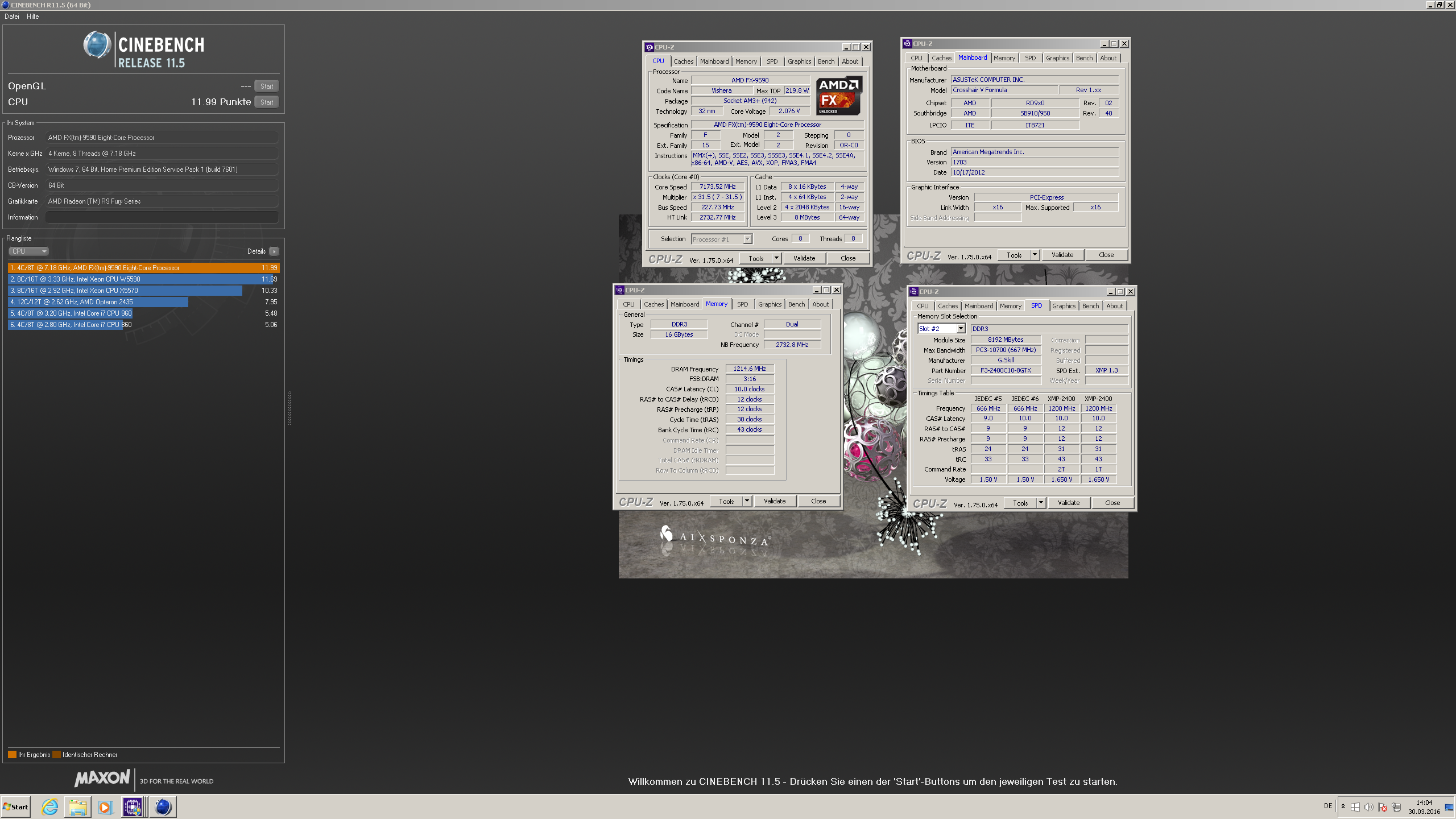The height and width of the screenshot is (819, 1456).
Task: Open the Tools arrow in the CPU-Z SPD window
Action: pyautogui.click(x=1041, y=503)
